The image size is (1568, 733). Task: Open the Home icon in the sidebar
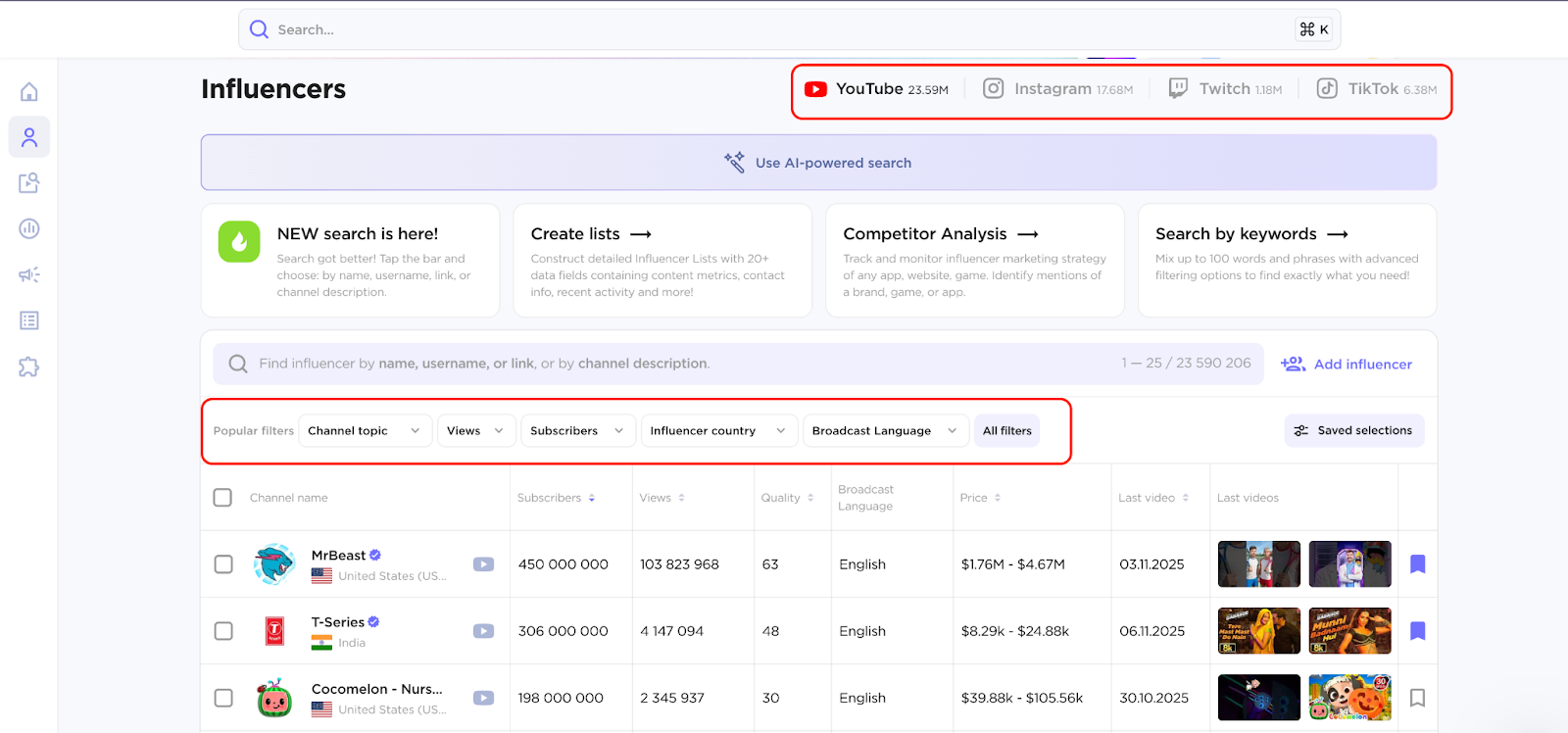click(29, 92)
